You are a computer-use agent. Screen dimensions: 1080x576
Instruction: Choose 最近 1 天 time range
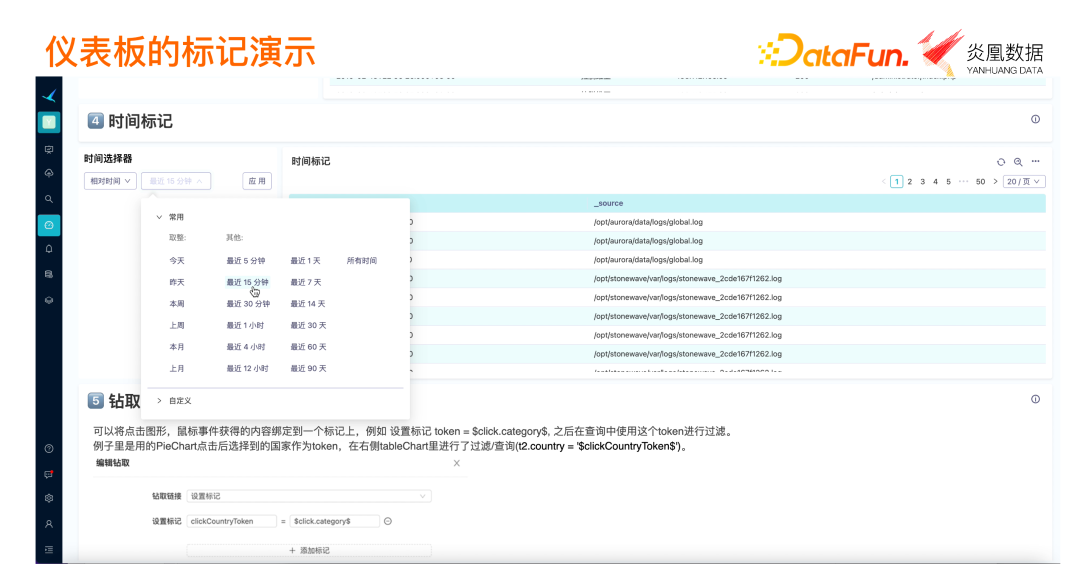pyautogui.click(x=305, y=261)
